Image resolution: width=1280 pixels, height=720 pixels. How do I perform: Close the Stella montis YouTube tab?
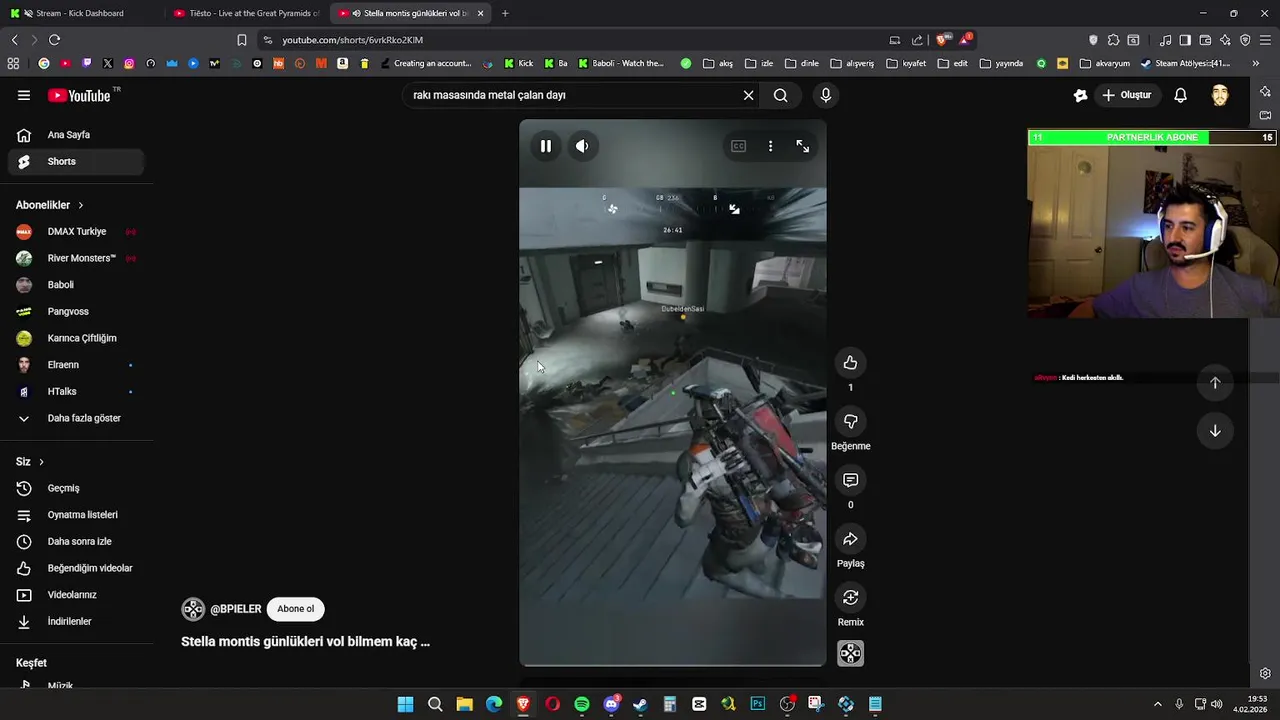tap(481, 13)
